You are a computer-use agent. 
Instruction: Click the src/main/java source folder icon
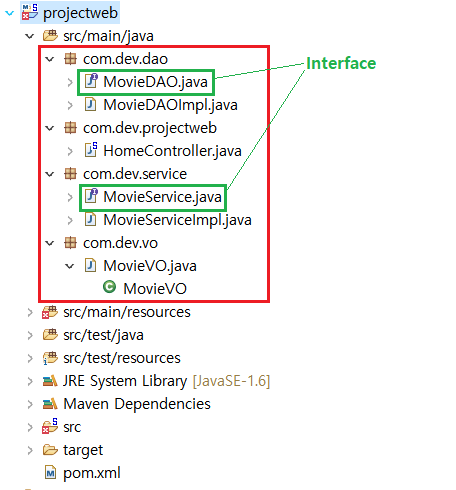click(50, 35)
